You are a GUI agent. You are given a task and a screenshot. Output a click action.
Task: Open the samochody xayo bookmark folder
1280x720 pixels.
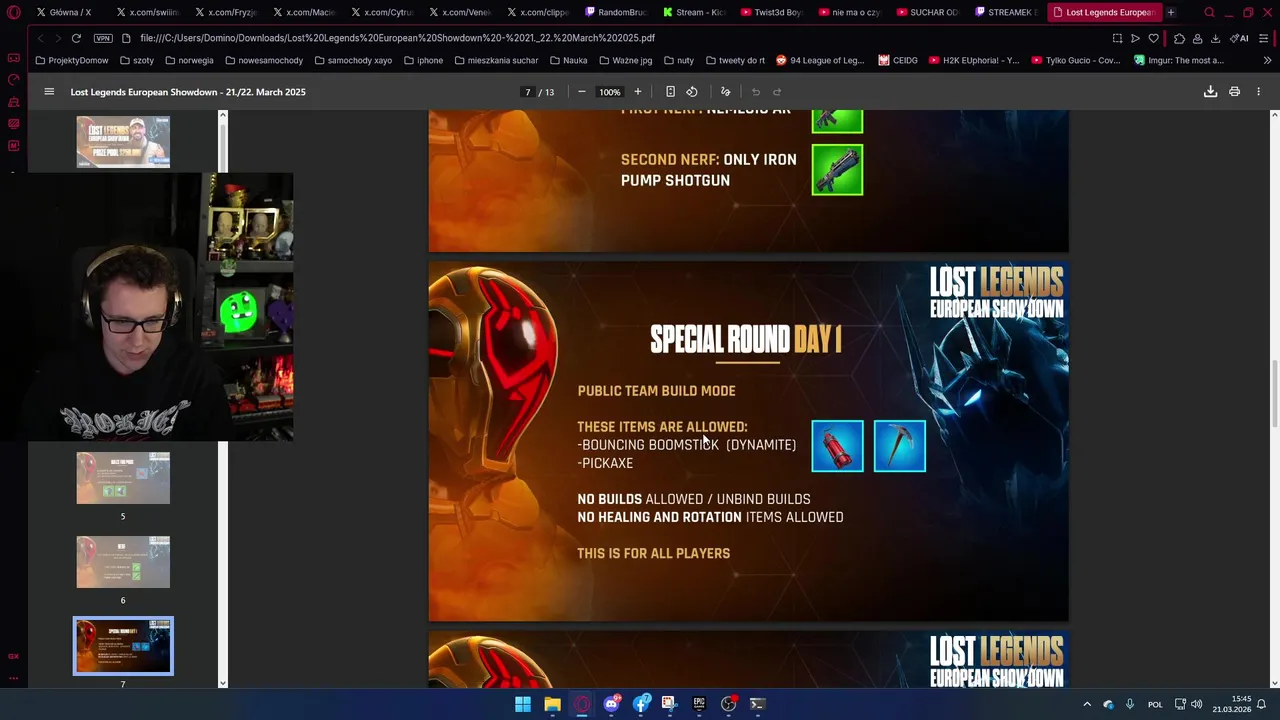(353, 60)
